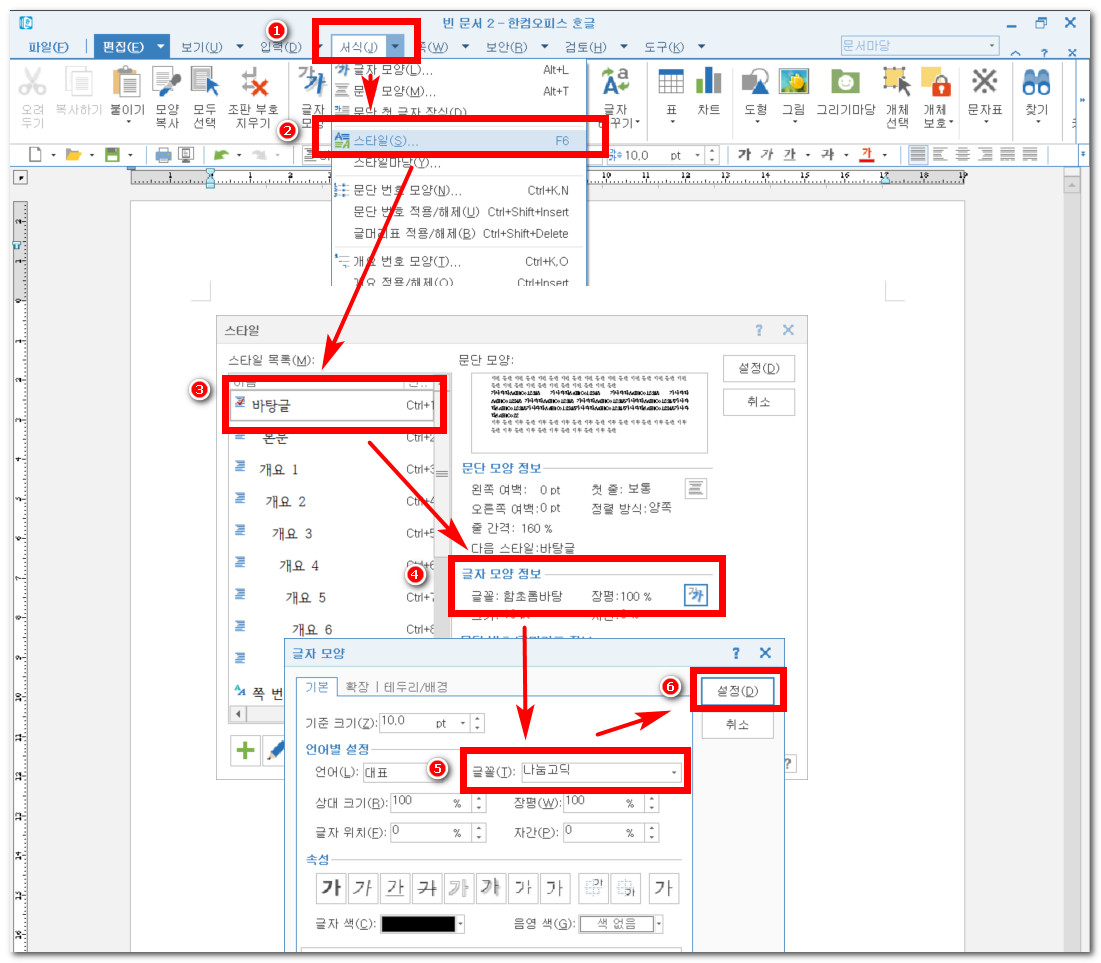
Task: Open the 그리기마당 clip art icon
Action: [845, 83]
